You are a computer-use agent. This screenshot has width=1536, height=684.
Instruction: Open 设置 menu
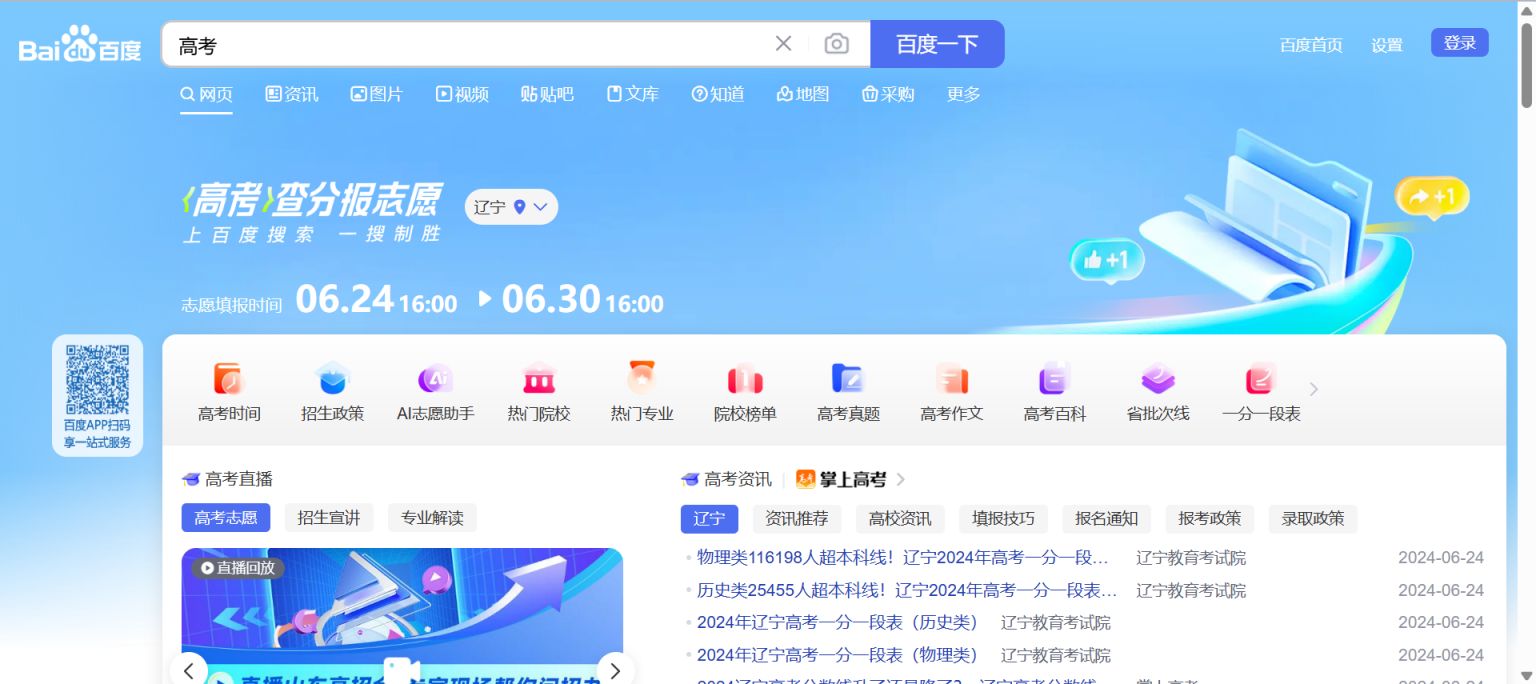[x=1387, y=45]
